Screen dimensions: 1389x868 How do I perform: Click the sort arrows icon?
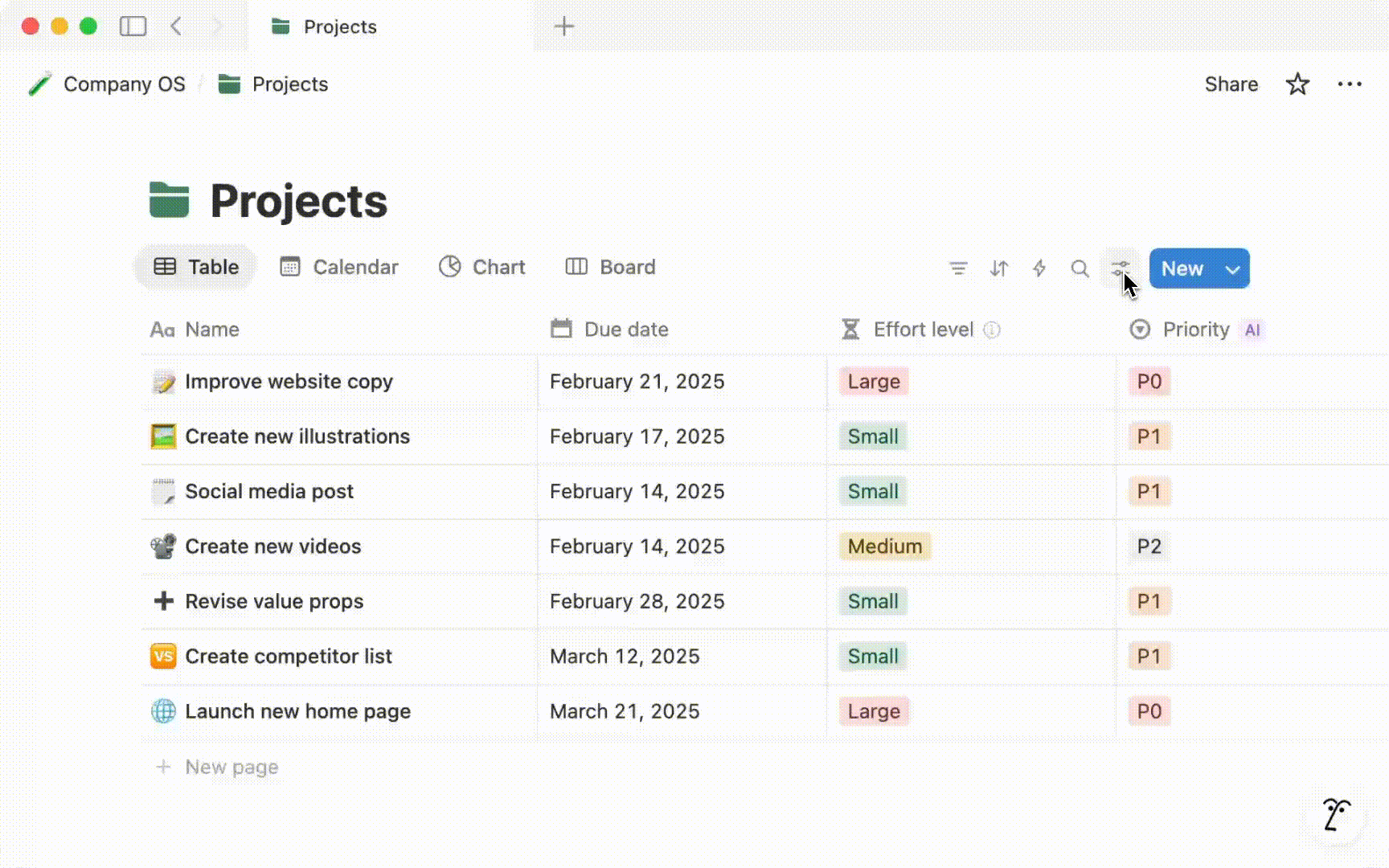tap(999, 268)
